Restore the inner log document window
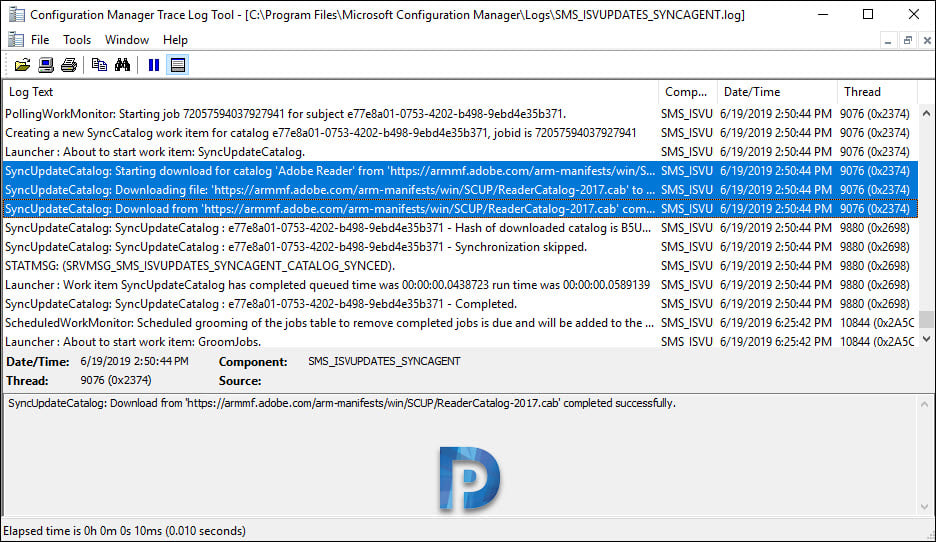The height and width of the screenshot is (542, 936). tap(908, 41)
